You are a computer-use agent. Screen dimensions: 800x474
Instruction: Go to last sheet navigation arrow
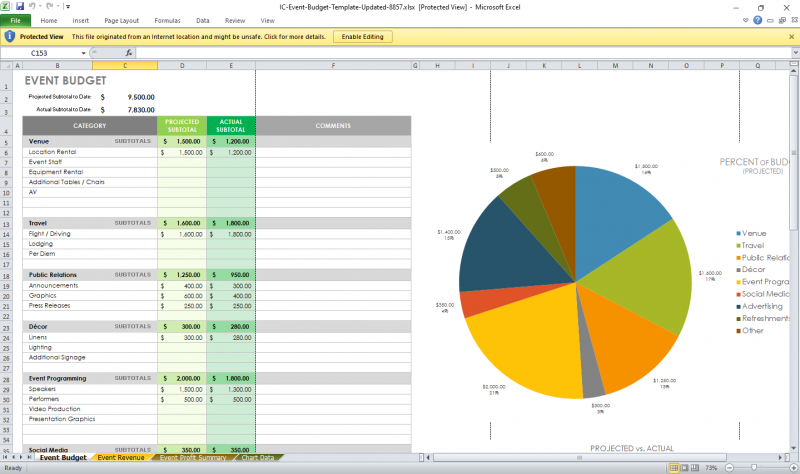coord(30,457)
